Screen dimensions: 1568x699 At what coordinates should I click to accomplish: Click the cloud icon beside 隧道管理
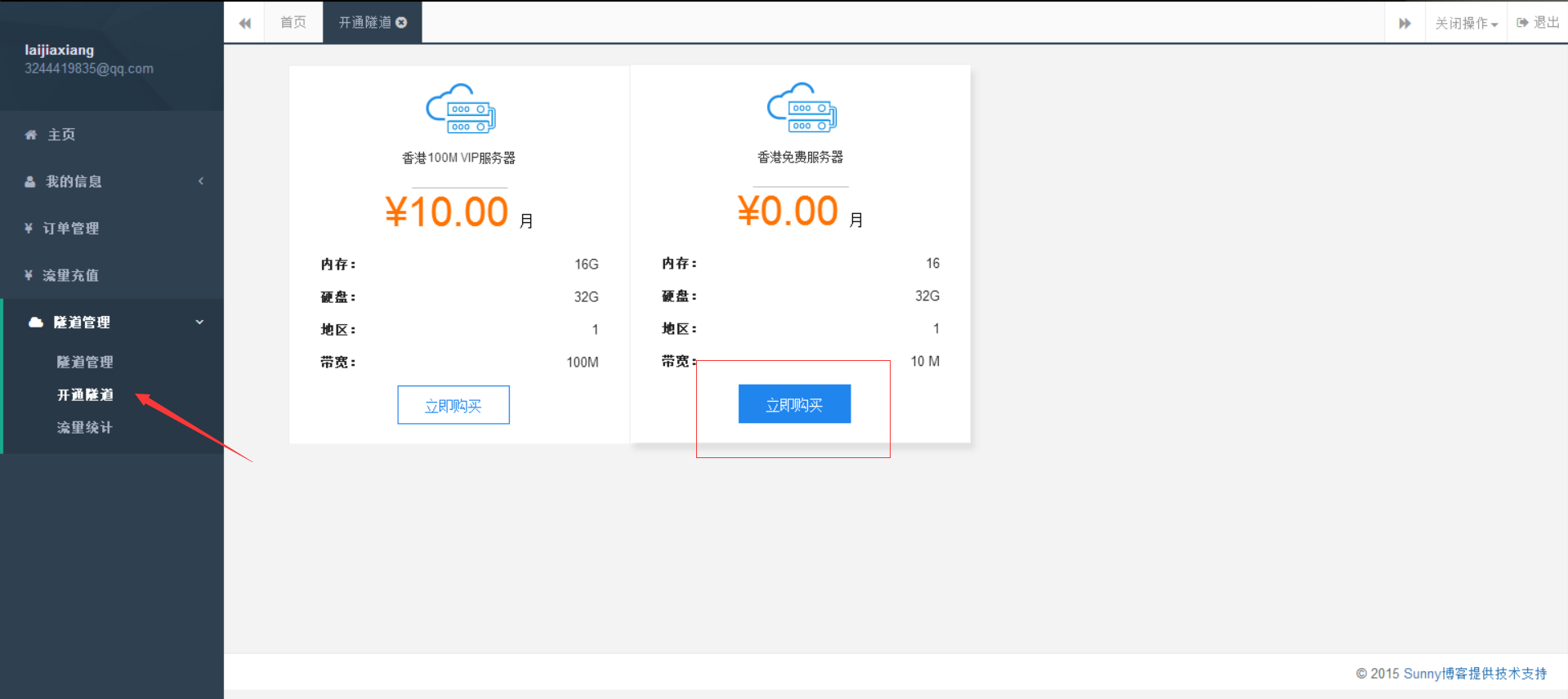point(35,323)
